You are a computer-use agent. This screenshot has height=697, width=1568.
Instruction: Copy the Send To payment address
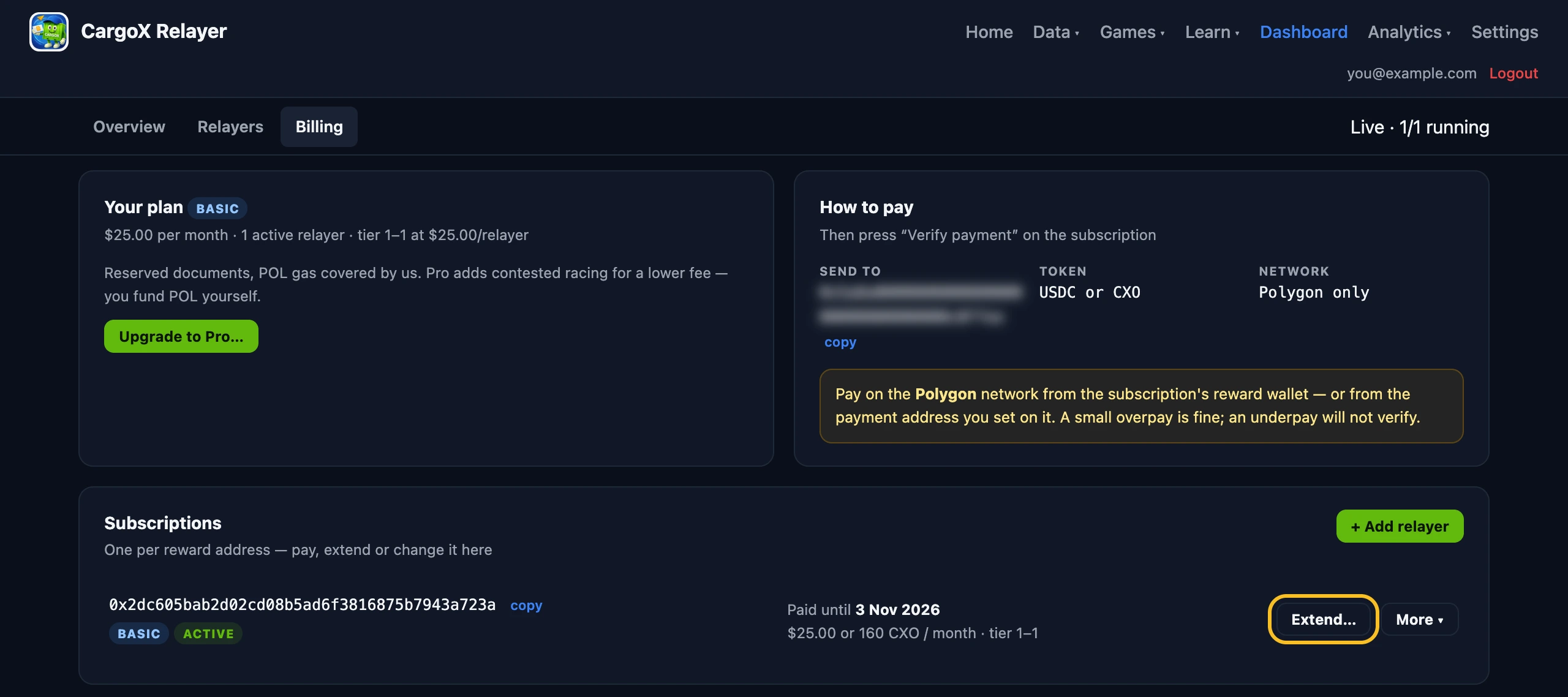coord(840,342)
